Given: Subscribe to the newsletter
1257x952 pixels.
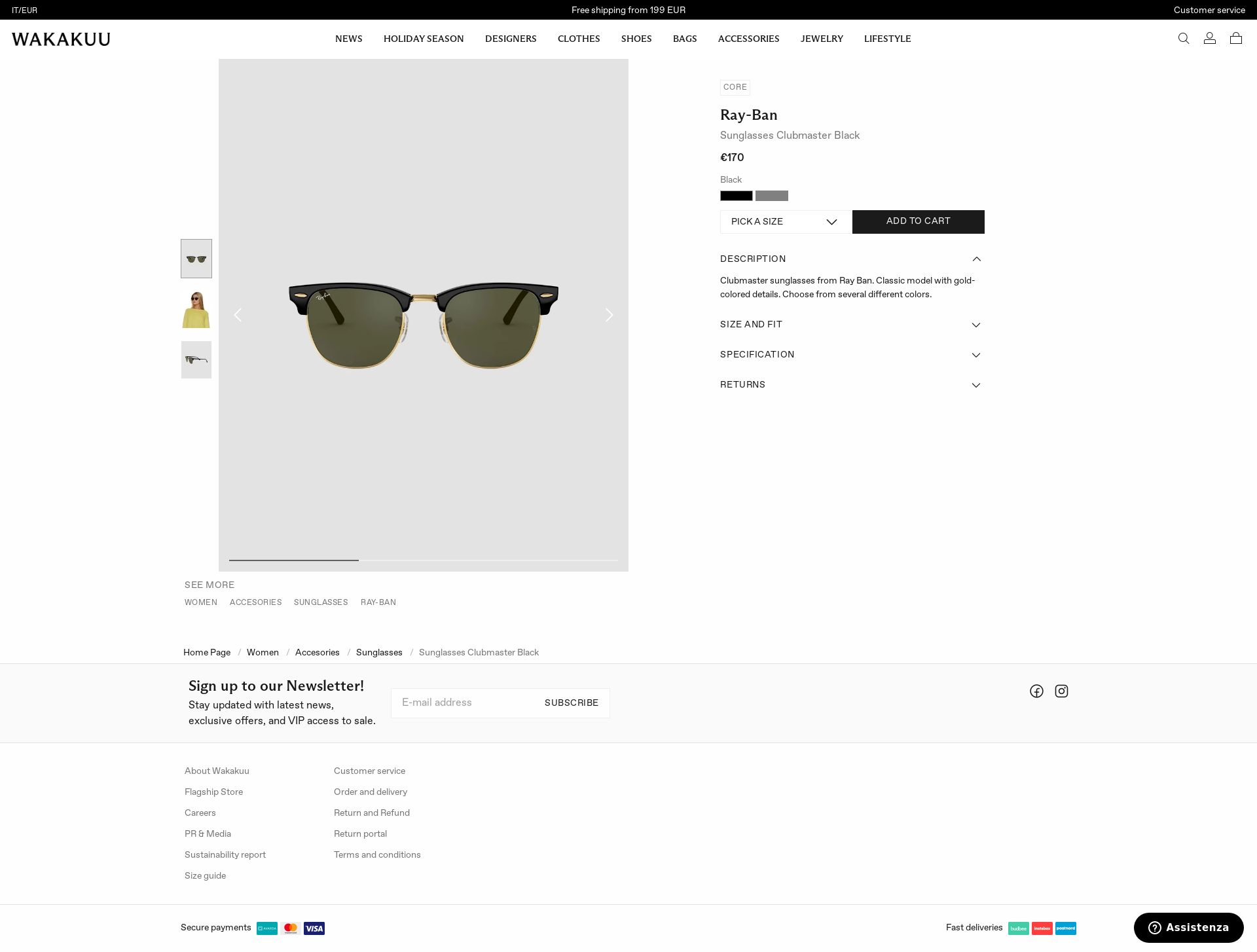Looking at the screenshot, I should pyautogui.click(x=571, y=703).
